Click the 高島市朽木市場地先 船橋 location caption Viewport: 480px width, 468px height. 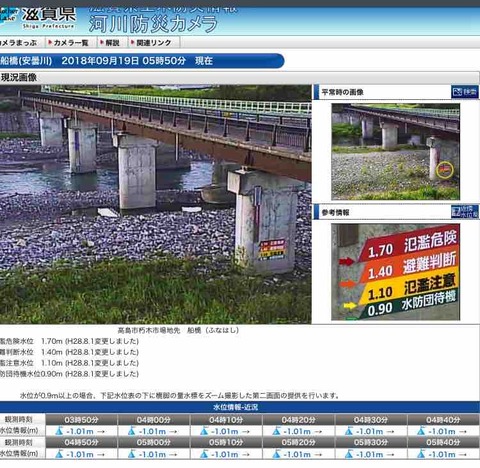click(178, 330)
